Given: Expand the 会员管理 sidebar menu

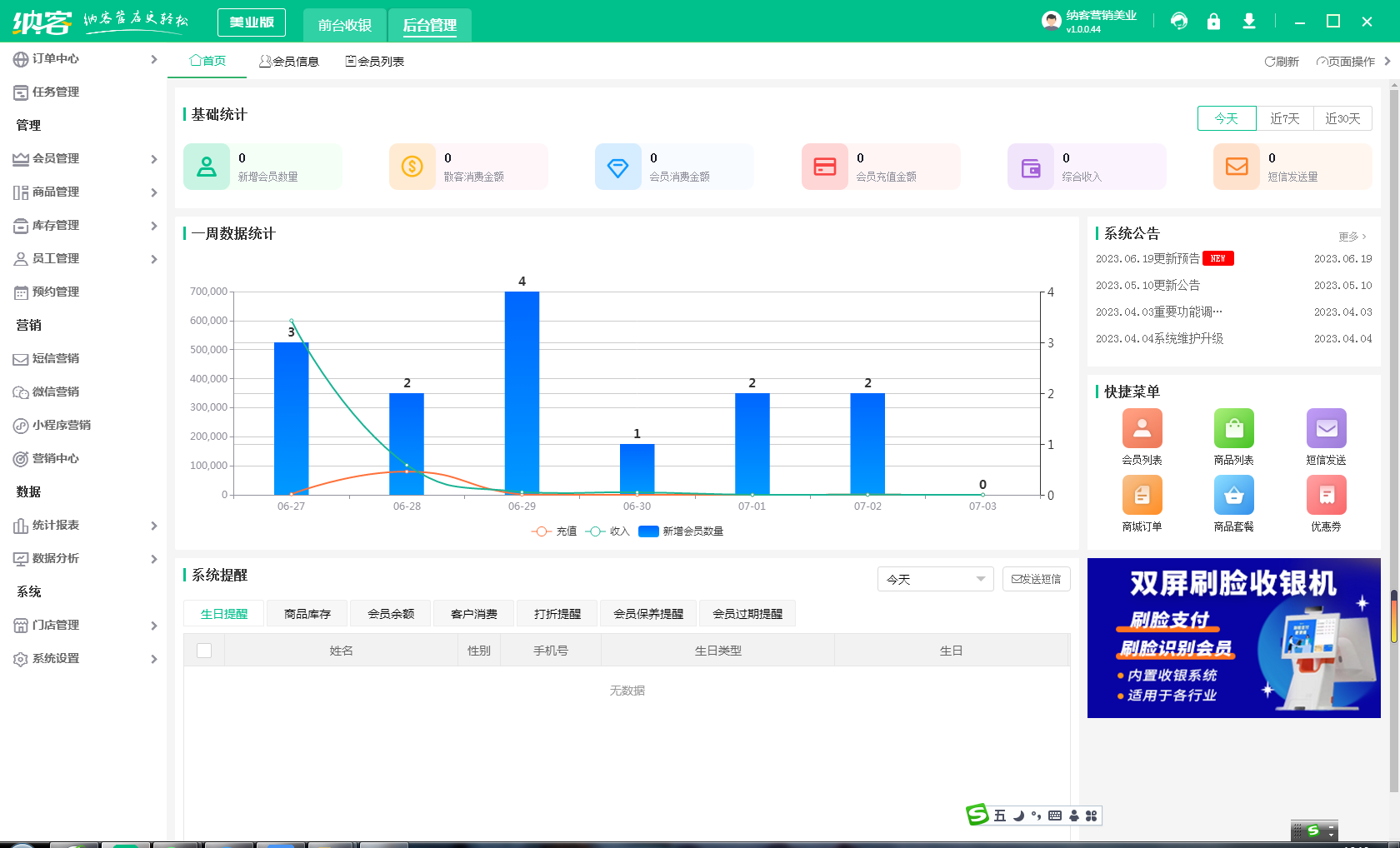Looking at the screenshot, I should (x=83, y=158).
